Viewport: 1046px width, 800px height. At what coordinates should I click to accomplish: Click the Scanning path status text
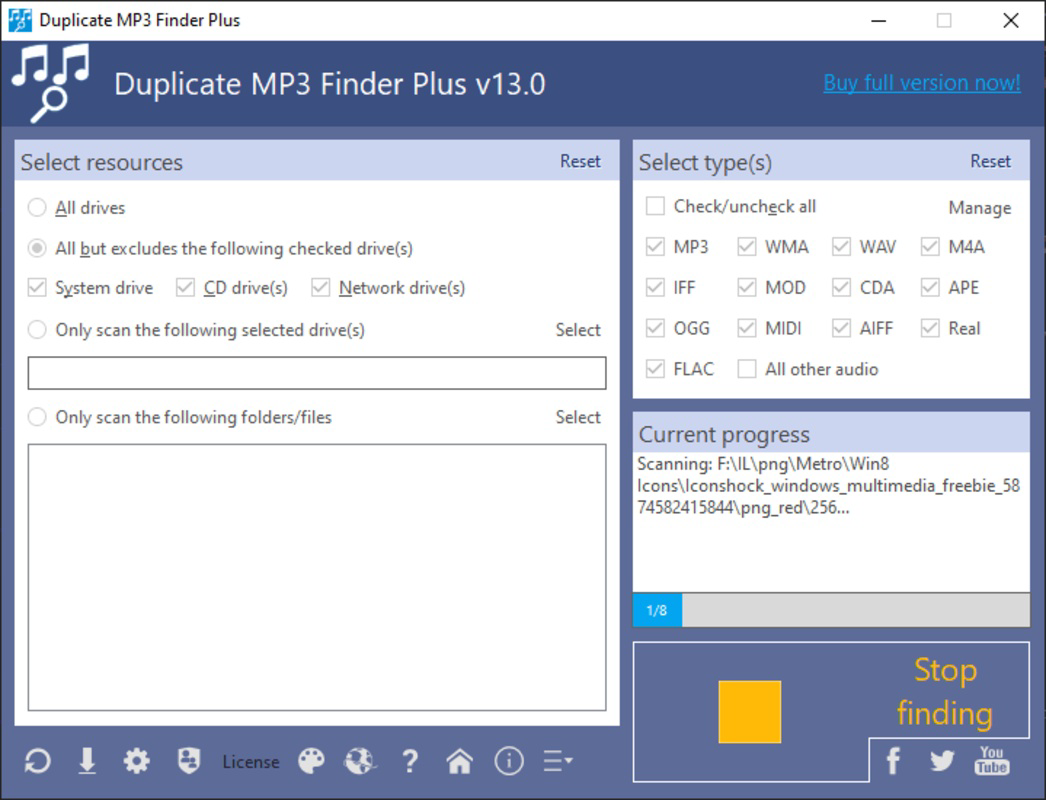828,486
